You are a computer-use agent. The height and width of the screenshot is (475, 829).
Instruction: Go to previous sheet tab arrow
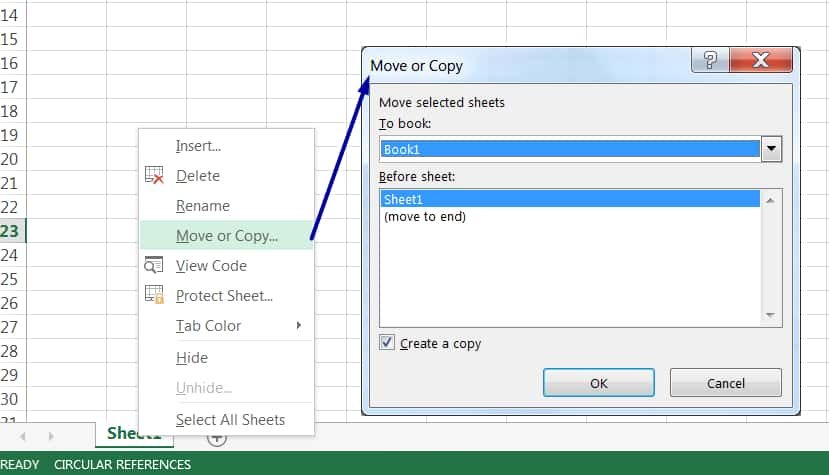pyautogui.click(x=23, y=436)
